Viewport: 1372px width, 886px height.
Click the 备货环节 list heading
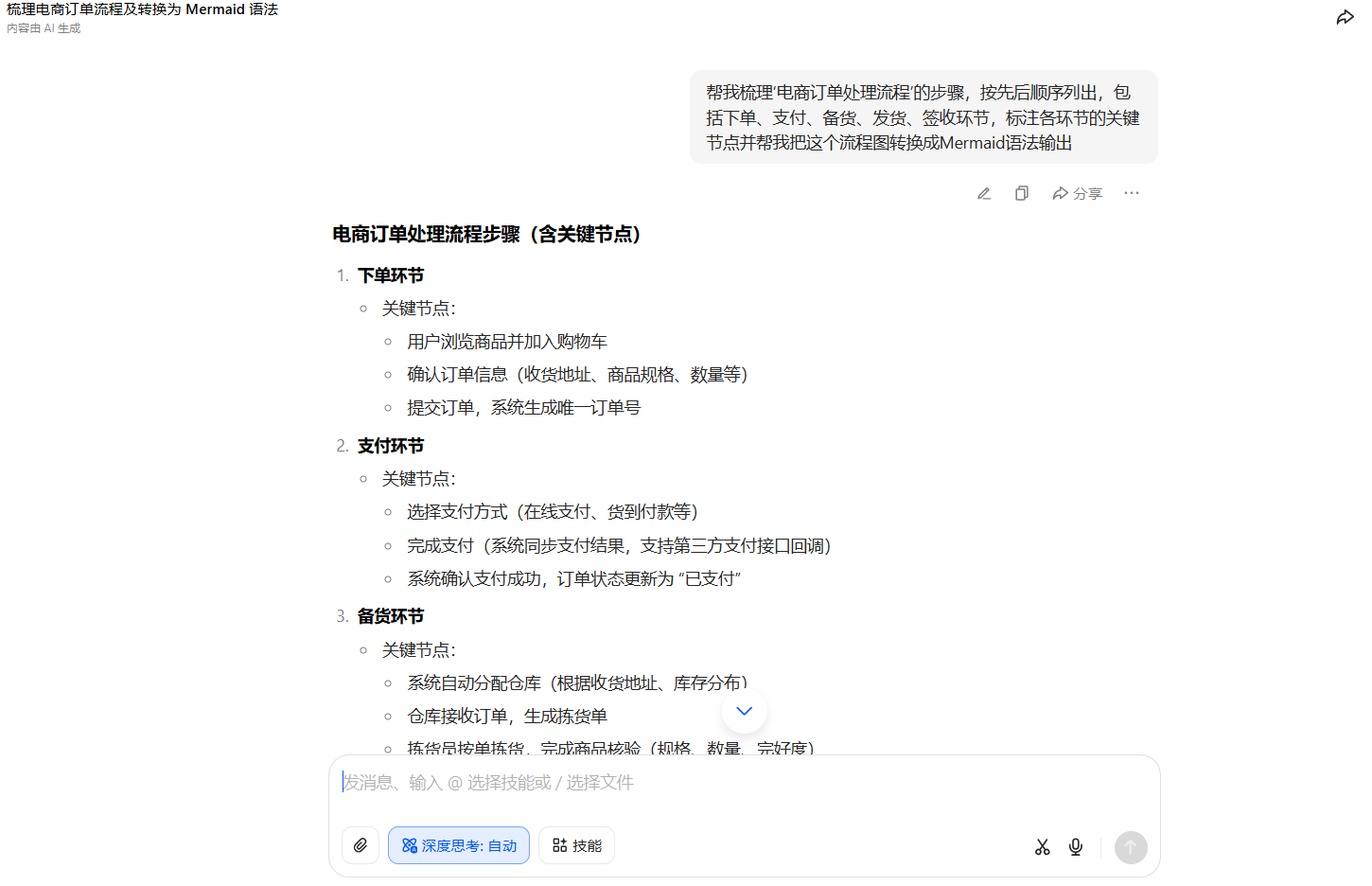(391, 616)
